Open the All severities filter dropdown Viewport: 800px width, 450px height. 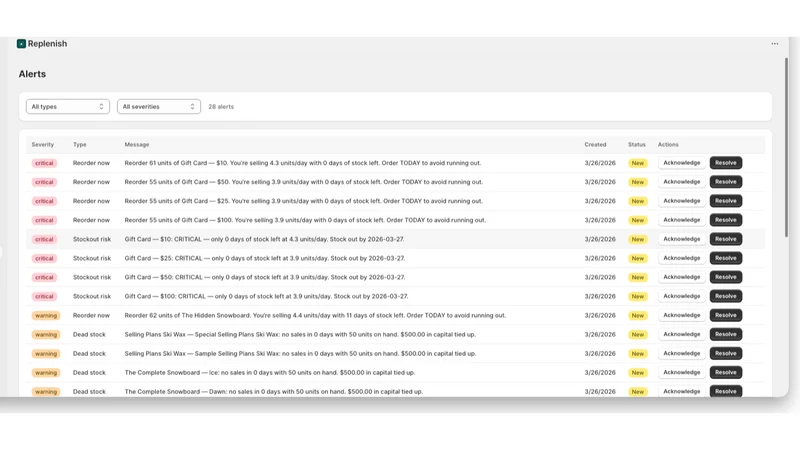tap(159, 107)
